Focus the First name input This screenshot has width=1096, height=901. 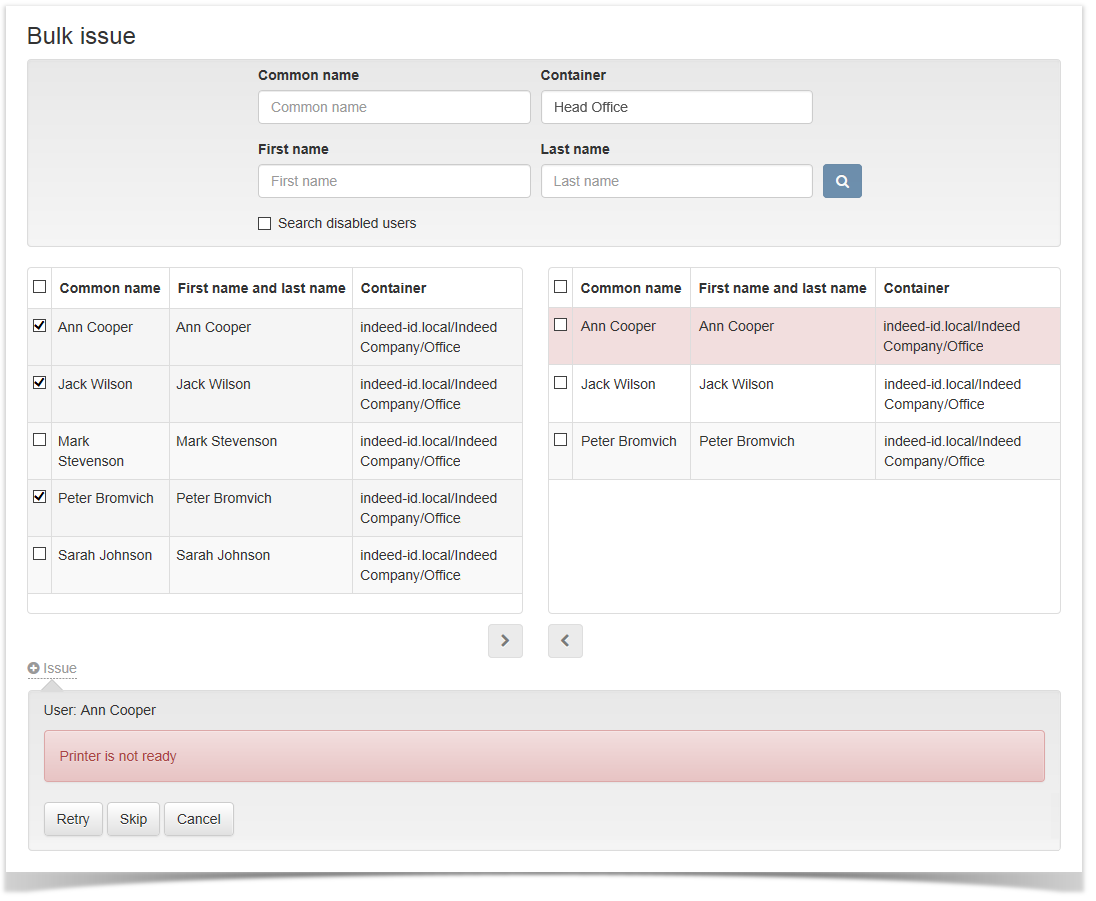coord(393,181)
